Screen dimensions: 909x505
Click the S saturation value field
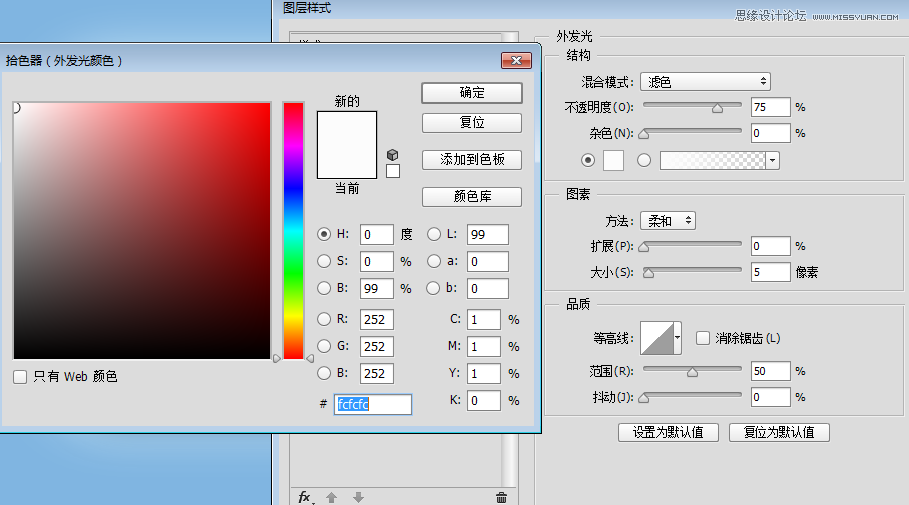[376, 261]
